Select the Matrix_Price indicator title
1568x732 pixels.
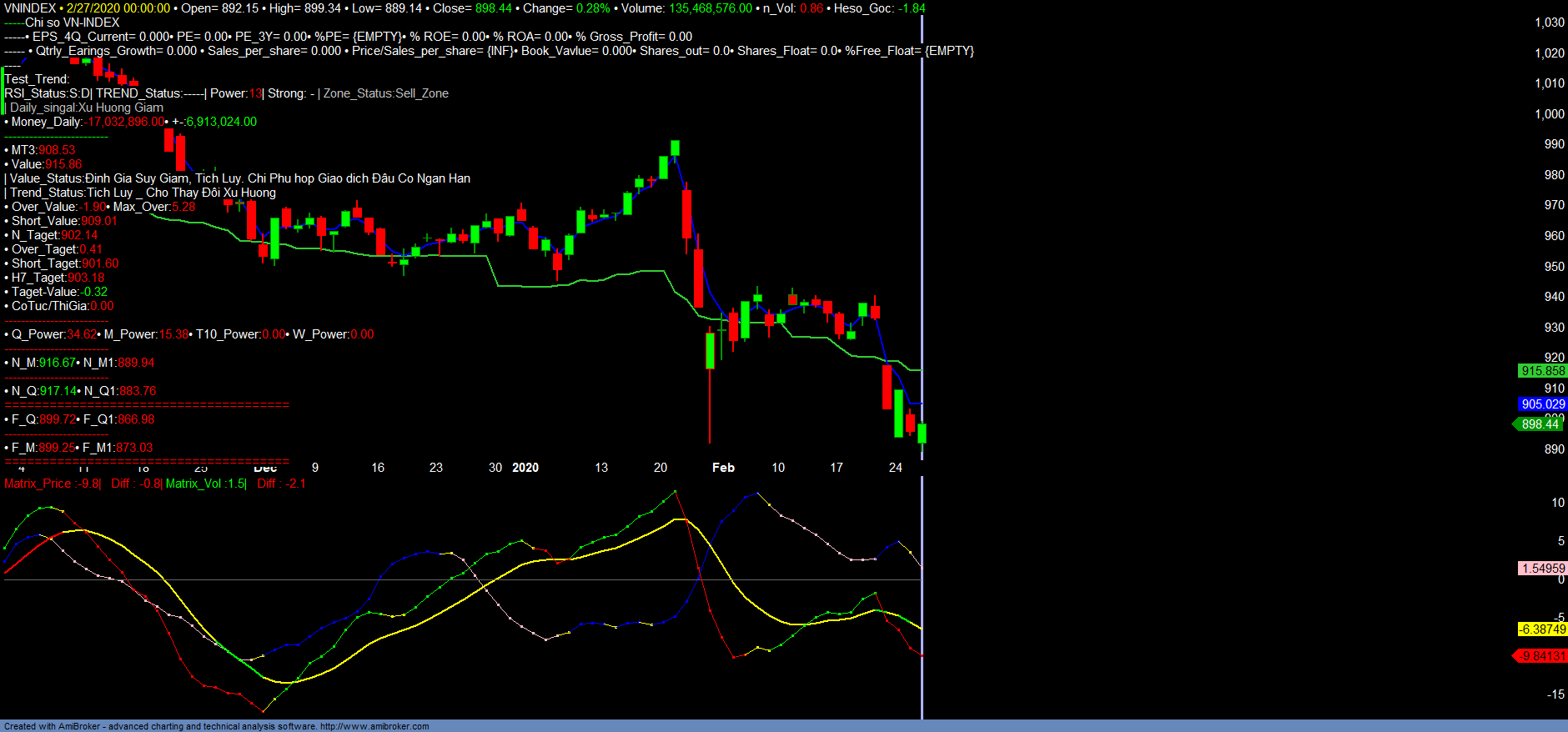tap(52, 484)
